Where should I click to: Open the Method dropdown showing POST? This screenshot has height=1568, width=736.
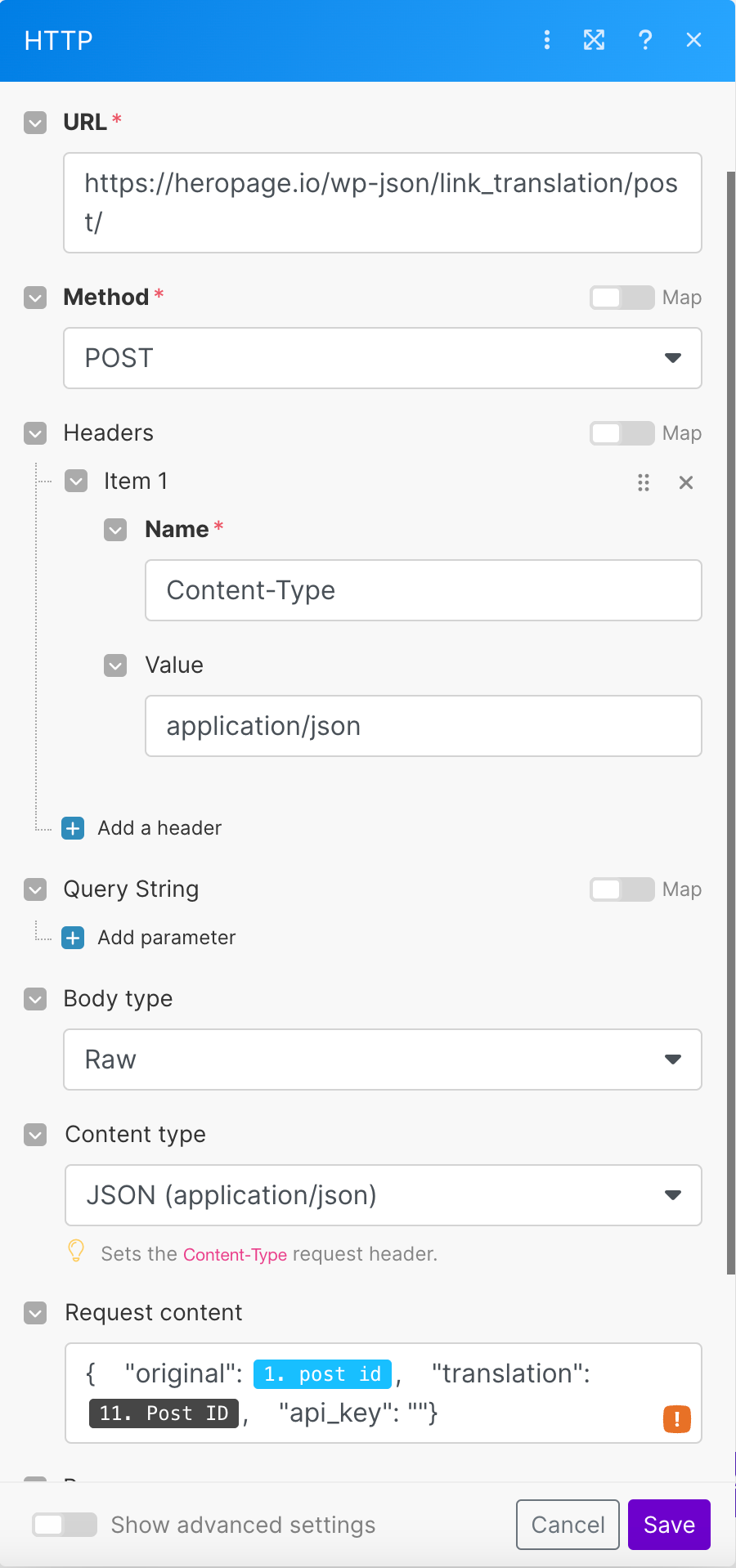(383, 358)
